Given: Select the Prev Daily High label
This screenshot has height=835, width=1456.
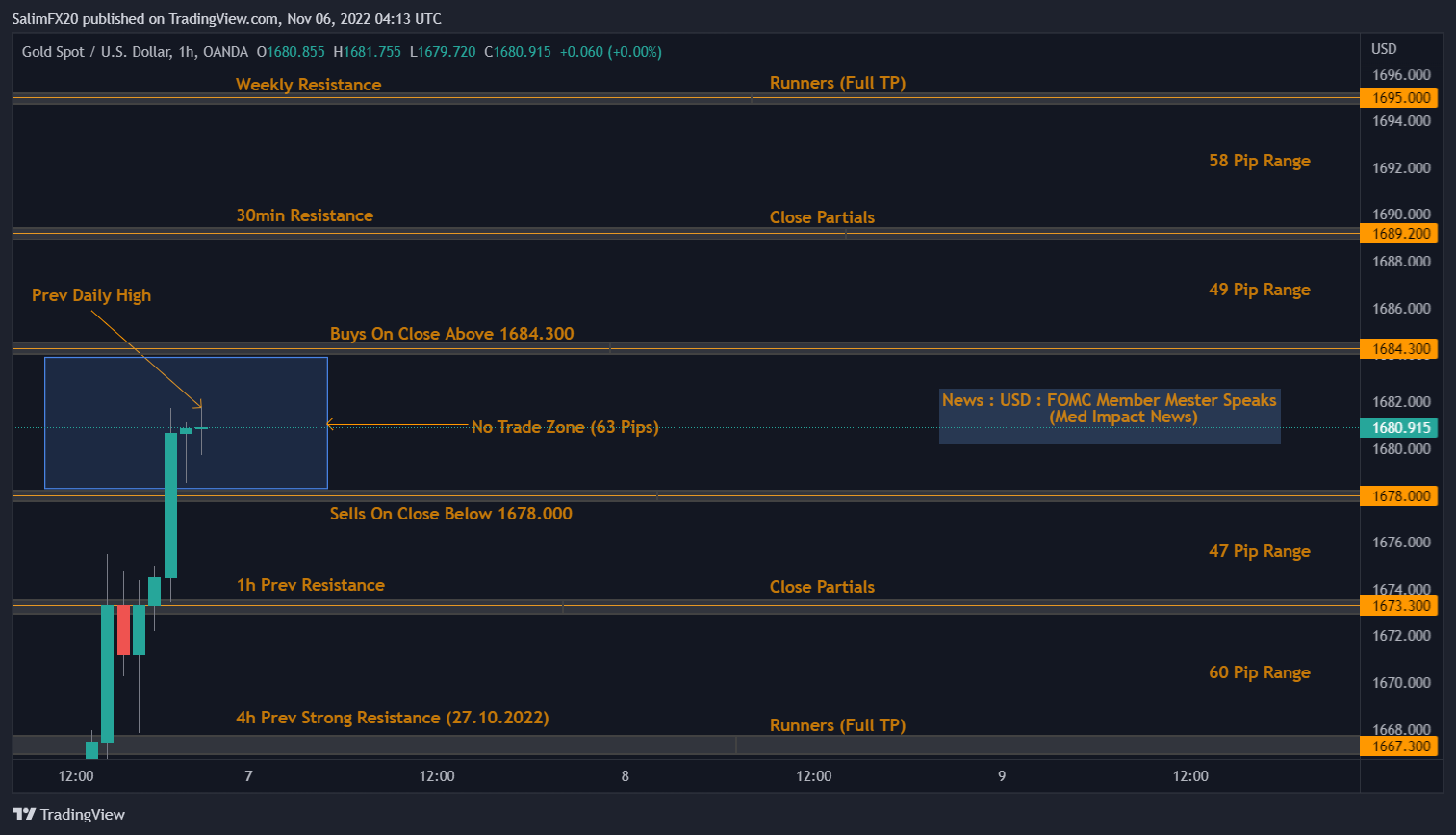Looking at the screenshot, I should tap(91, 295).
